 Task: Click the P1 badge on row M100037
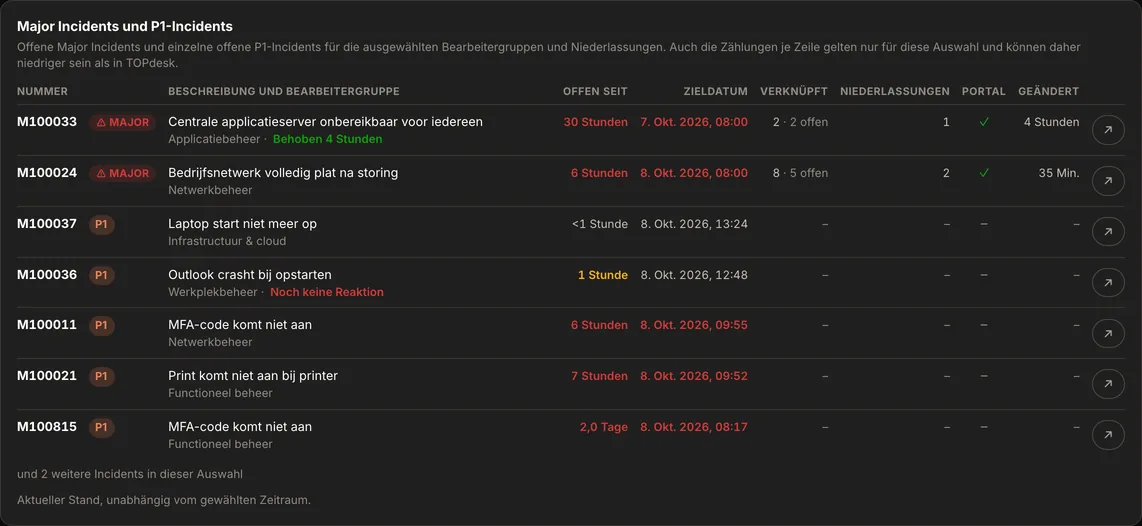click(101, 224)
